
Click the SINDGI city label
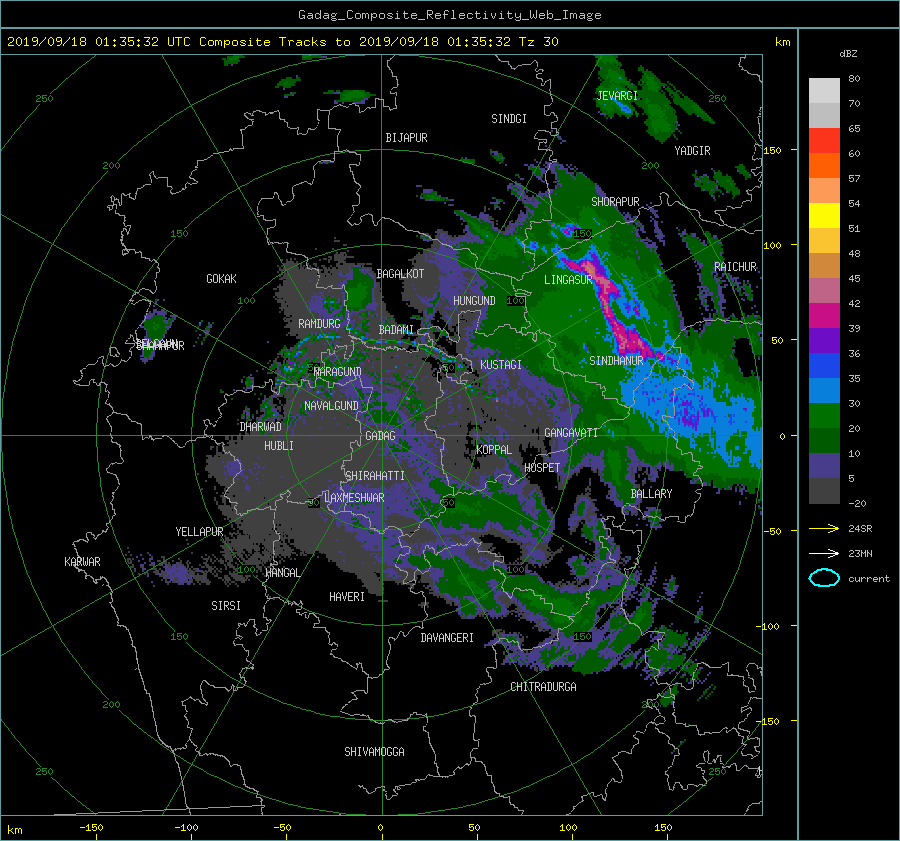point(509,119)
